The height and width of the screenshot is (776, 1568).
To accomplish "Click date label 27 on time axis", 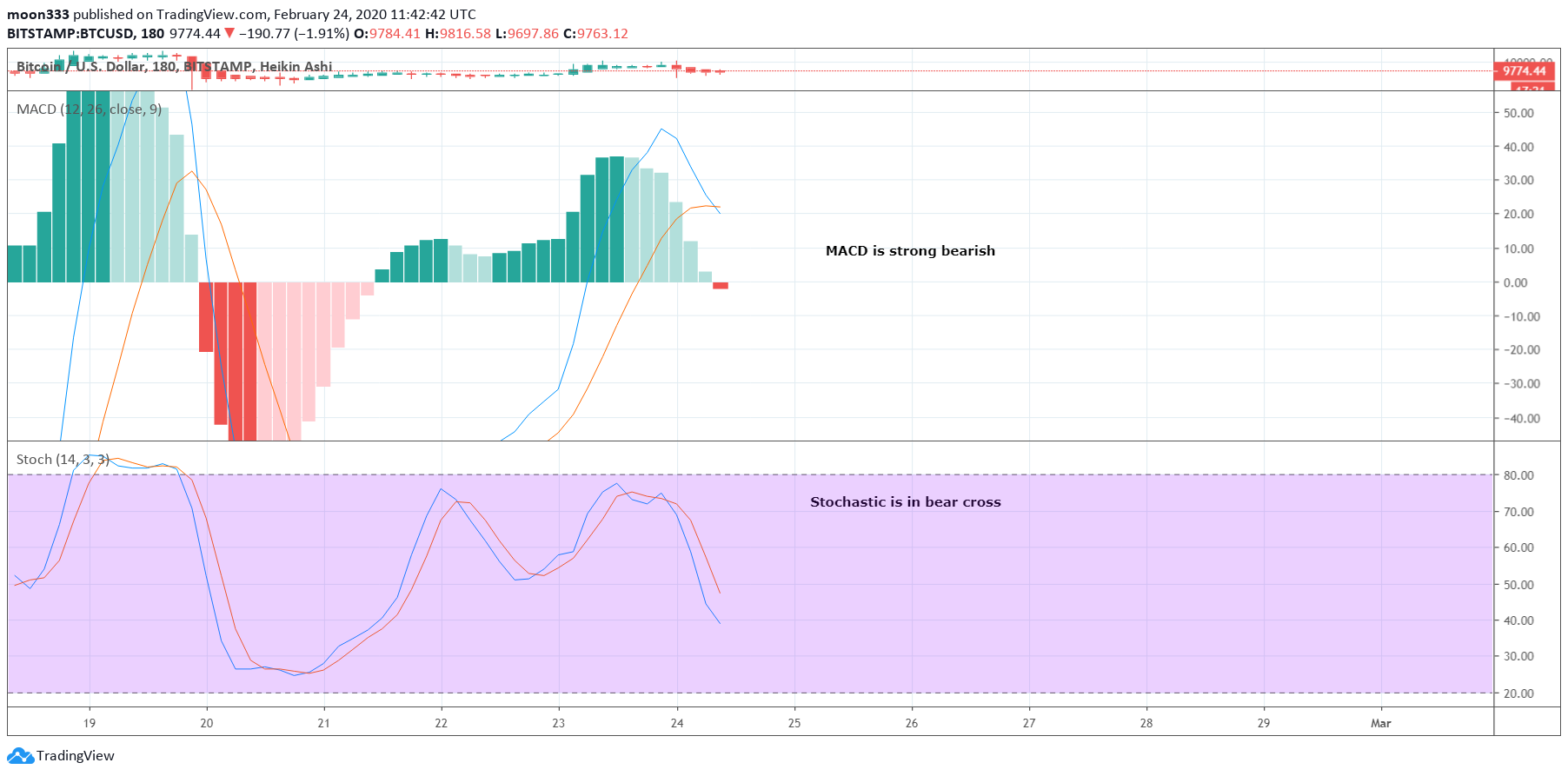I will point(1029,723).
